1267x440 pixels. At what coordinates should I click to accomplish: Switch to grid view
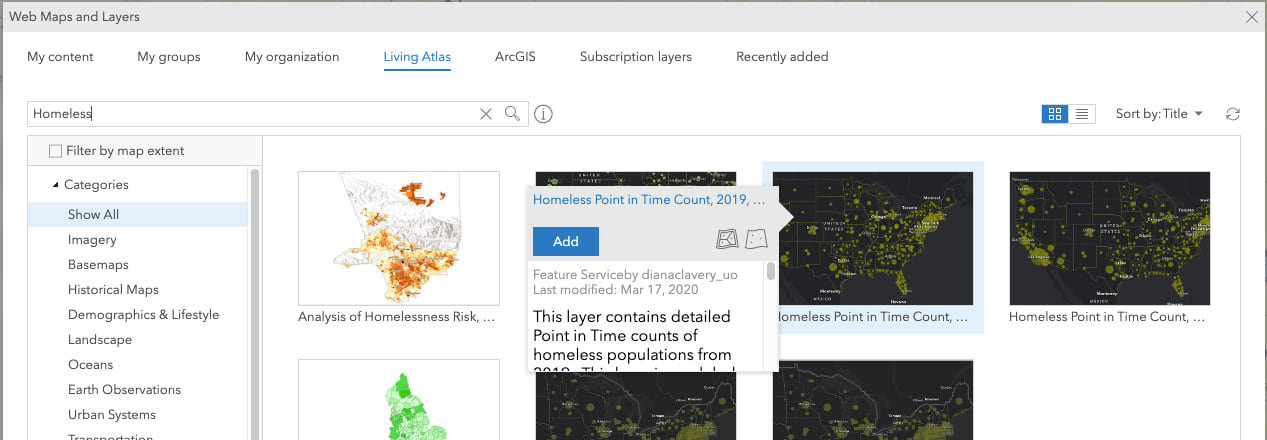coord(1054,114)
